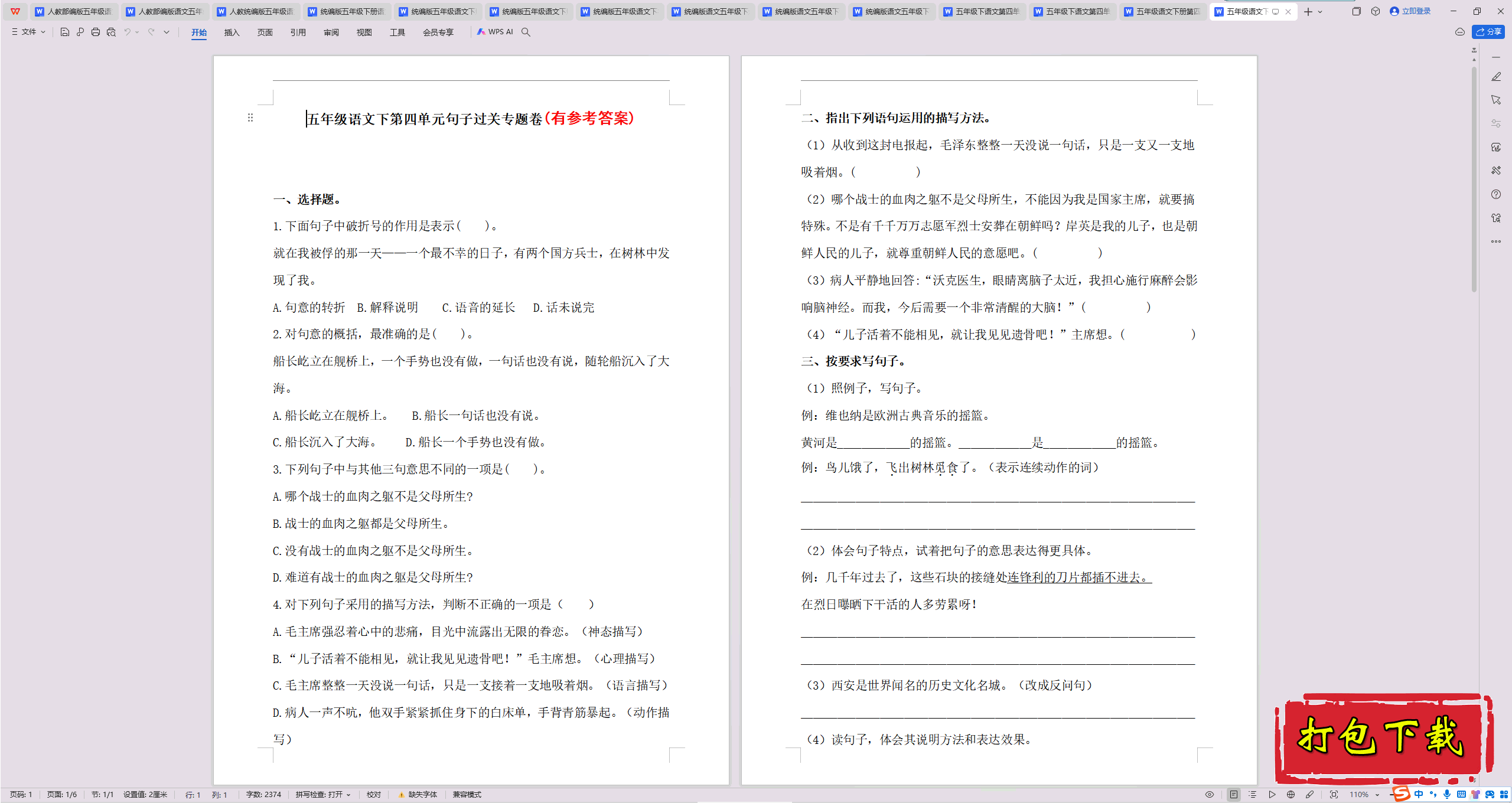Screen dimensions: 1512x803
Task: Select the 会员专享 ribbon tab
Action: 438,32
